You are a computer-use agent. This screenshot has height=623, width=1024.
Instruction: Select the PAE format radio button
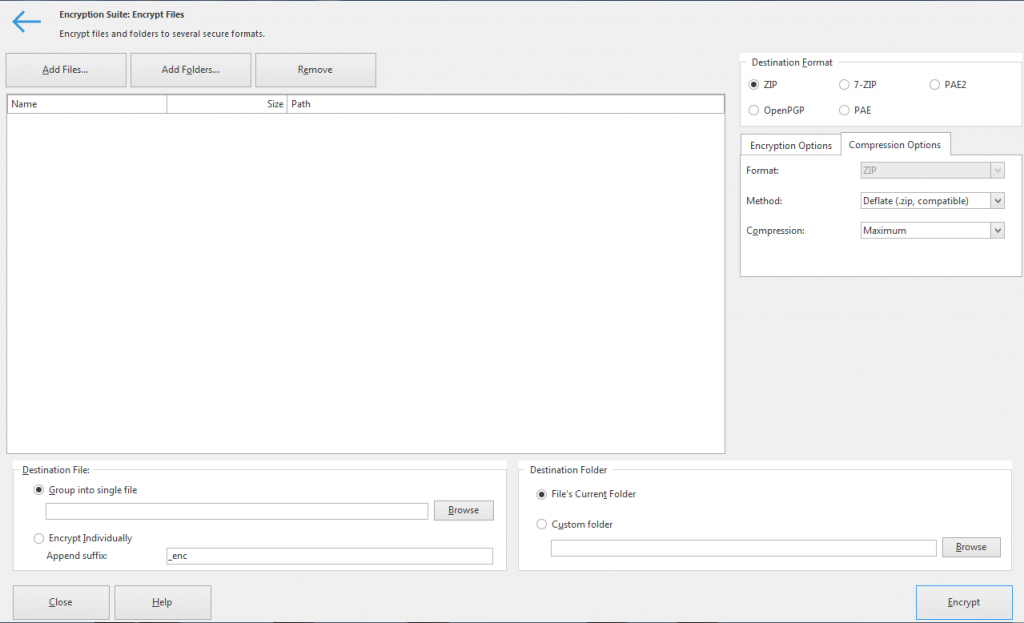(x=844, y=110)
